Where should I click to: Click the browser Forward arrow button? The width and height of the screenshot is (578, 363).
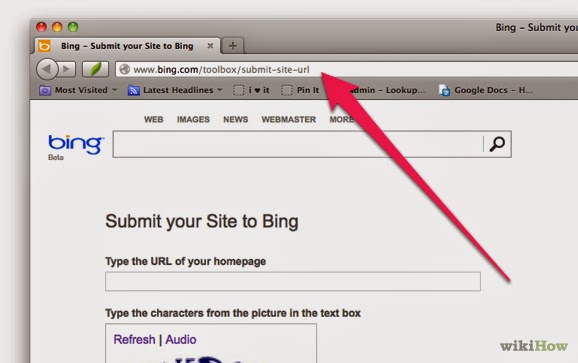point(67,69)
